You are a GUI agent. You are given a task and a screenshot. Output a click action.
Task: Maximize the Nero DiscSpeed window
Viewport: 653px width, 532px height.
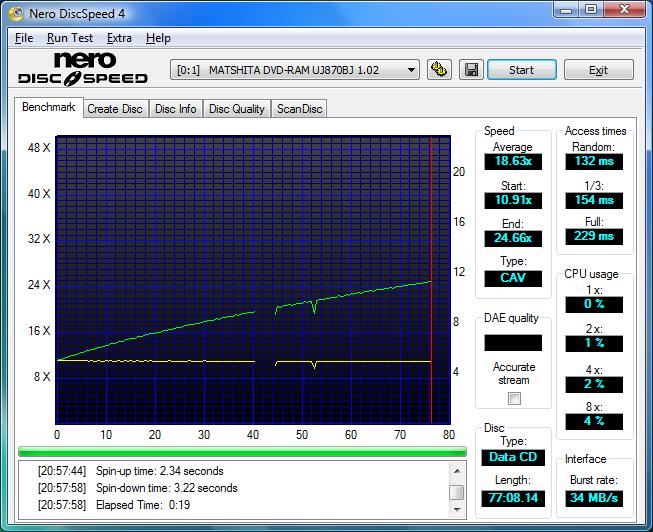coord(590,10)
